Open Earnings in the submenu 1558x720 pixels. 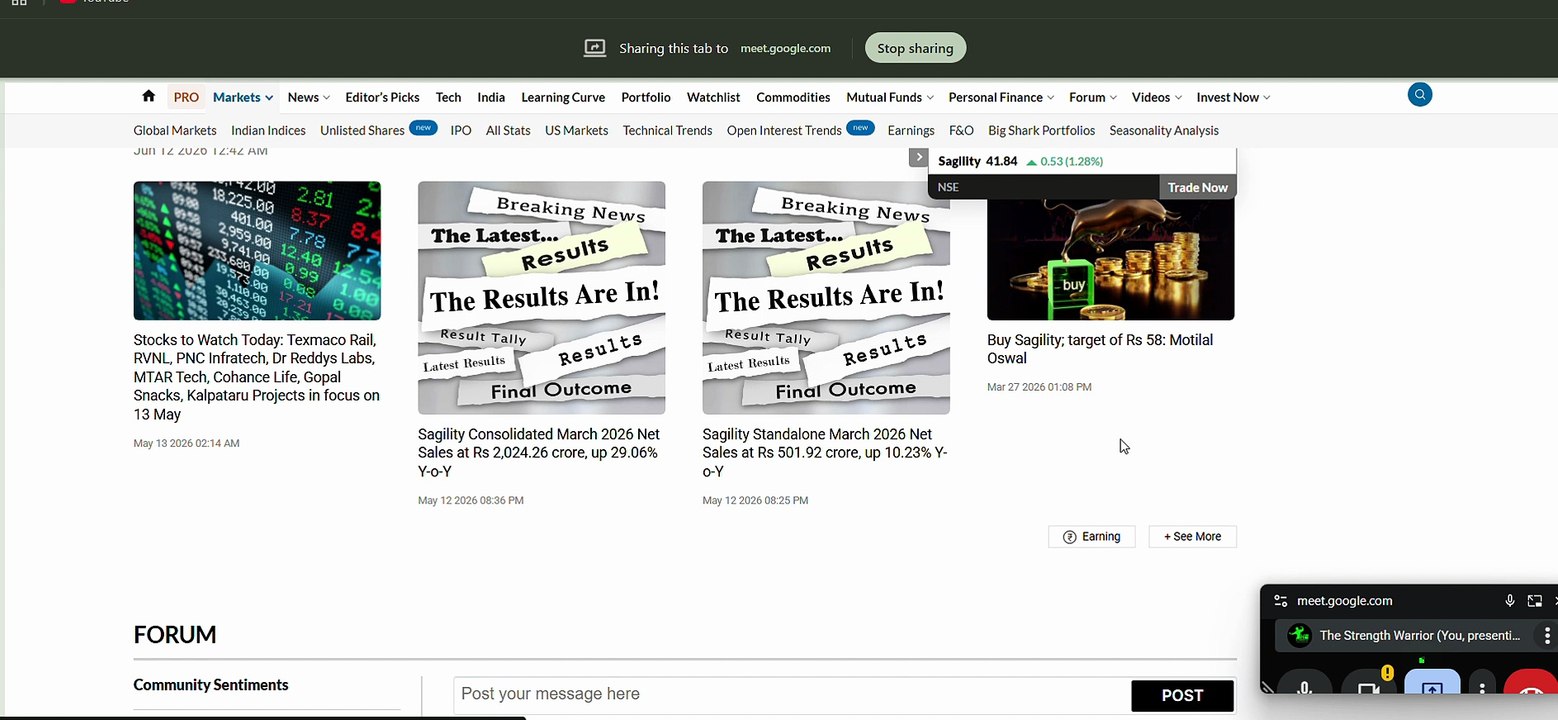point(911,130)
